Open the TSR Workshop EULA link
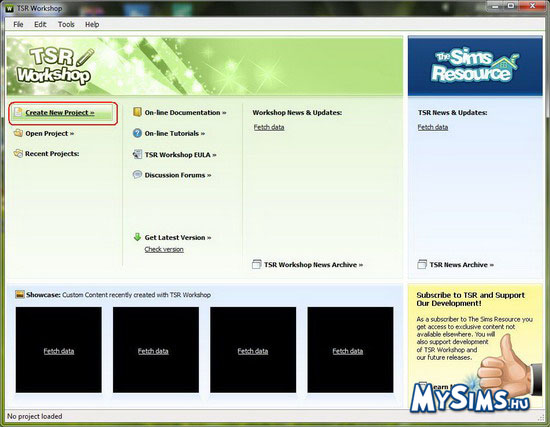This screenshot has height=427, width=550. (x=180, y=155)
